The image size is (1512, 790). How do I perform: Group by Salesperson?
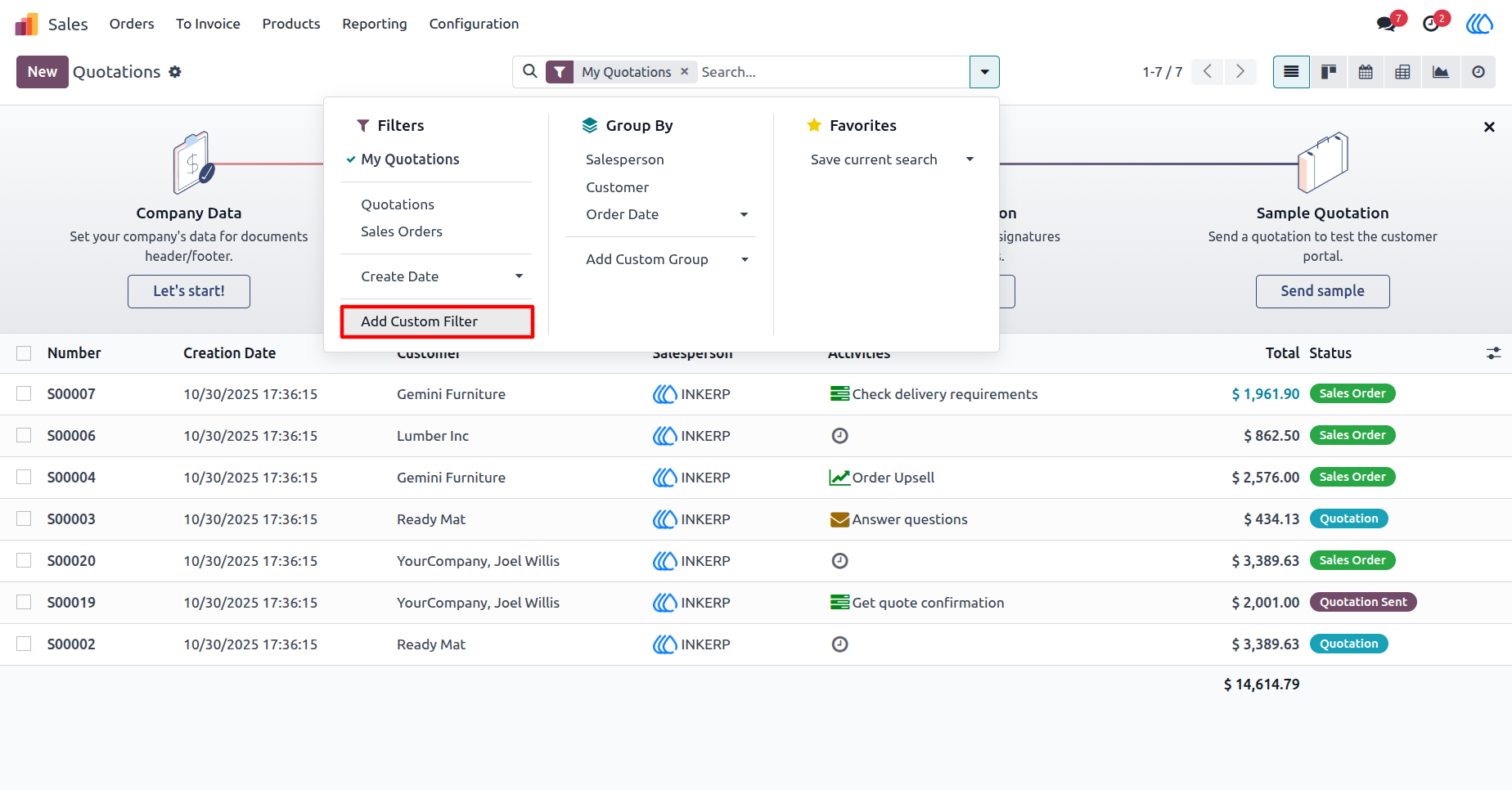(x=625, y=159)
